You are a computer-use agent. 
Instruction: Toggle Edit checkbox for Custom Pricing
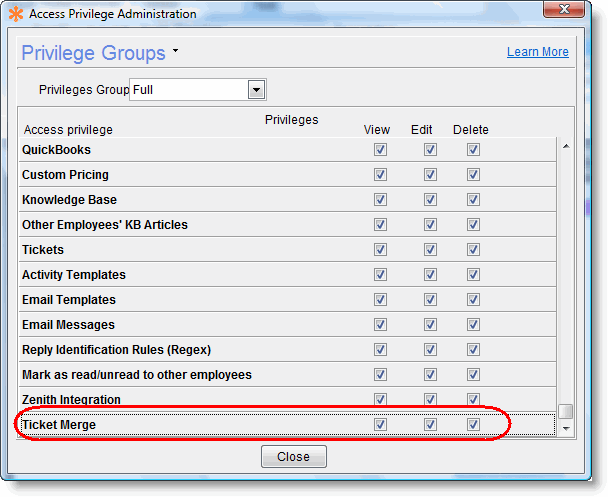pos(430,175)
